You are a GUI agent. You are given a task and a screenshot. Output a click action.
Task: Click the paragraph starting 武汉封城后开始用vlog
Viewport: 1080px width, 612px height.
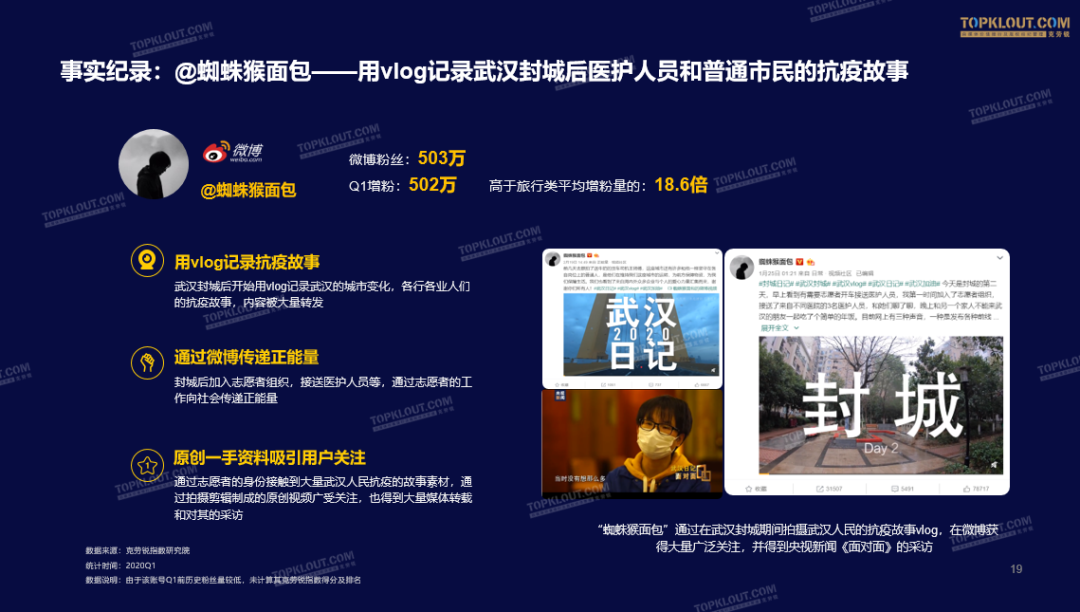pyautogui.click(x=322, y=294)
